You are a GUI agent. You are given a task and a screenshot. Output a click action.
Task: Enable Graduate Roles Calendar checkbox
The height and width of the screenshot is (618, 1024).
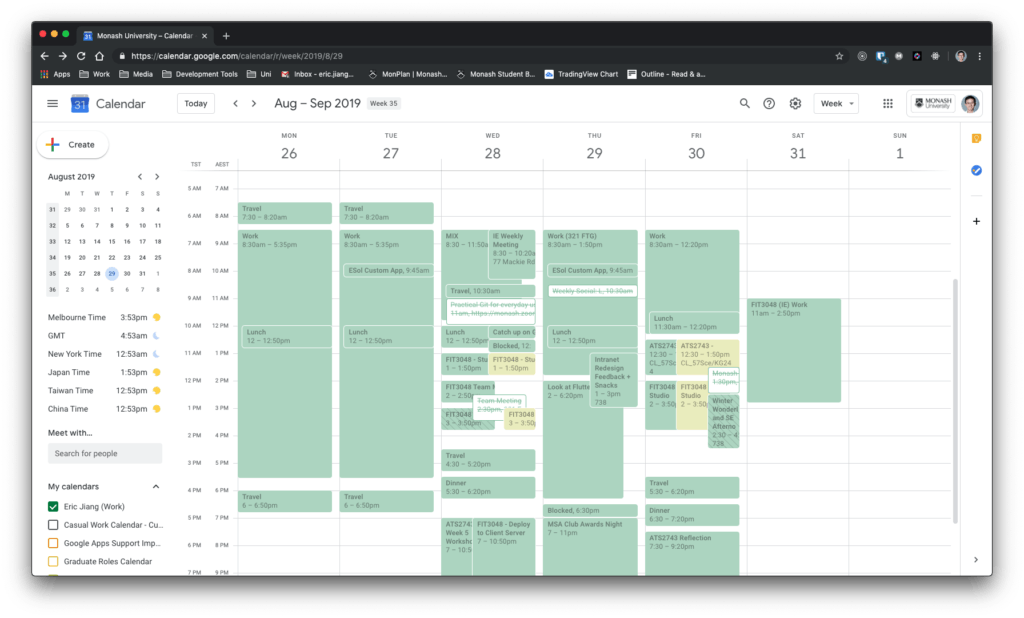(53, 561)
